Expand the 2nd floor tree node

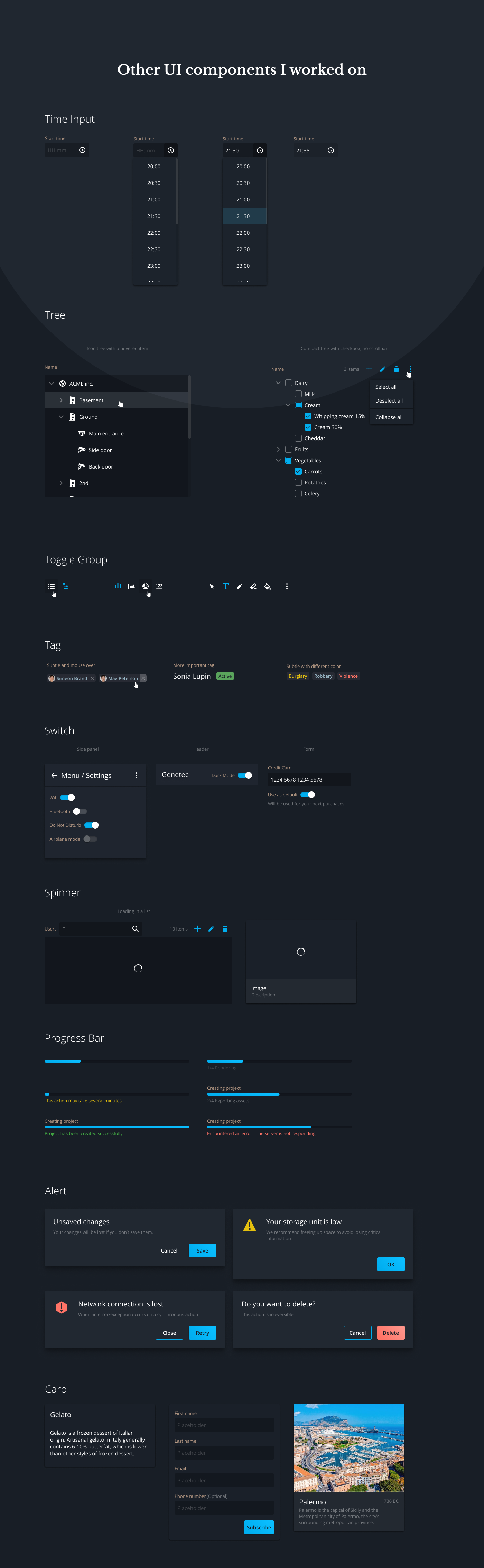pyautogui.click(x=61, y=483)
